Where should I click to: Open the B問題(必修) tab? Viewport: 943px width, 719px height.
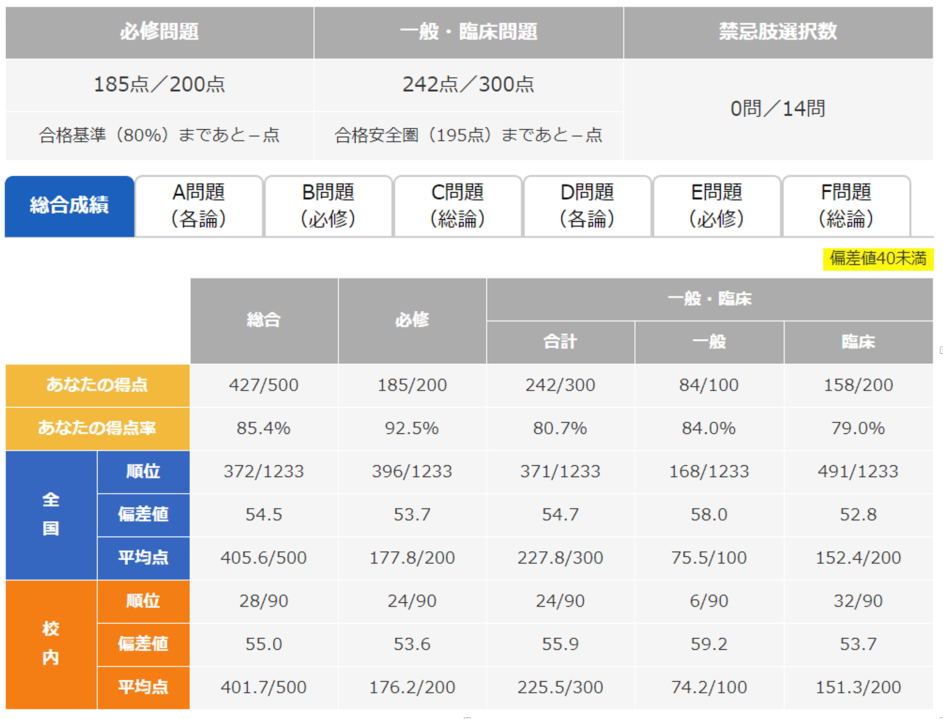(x=328, y=206)
